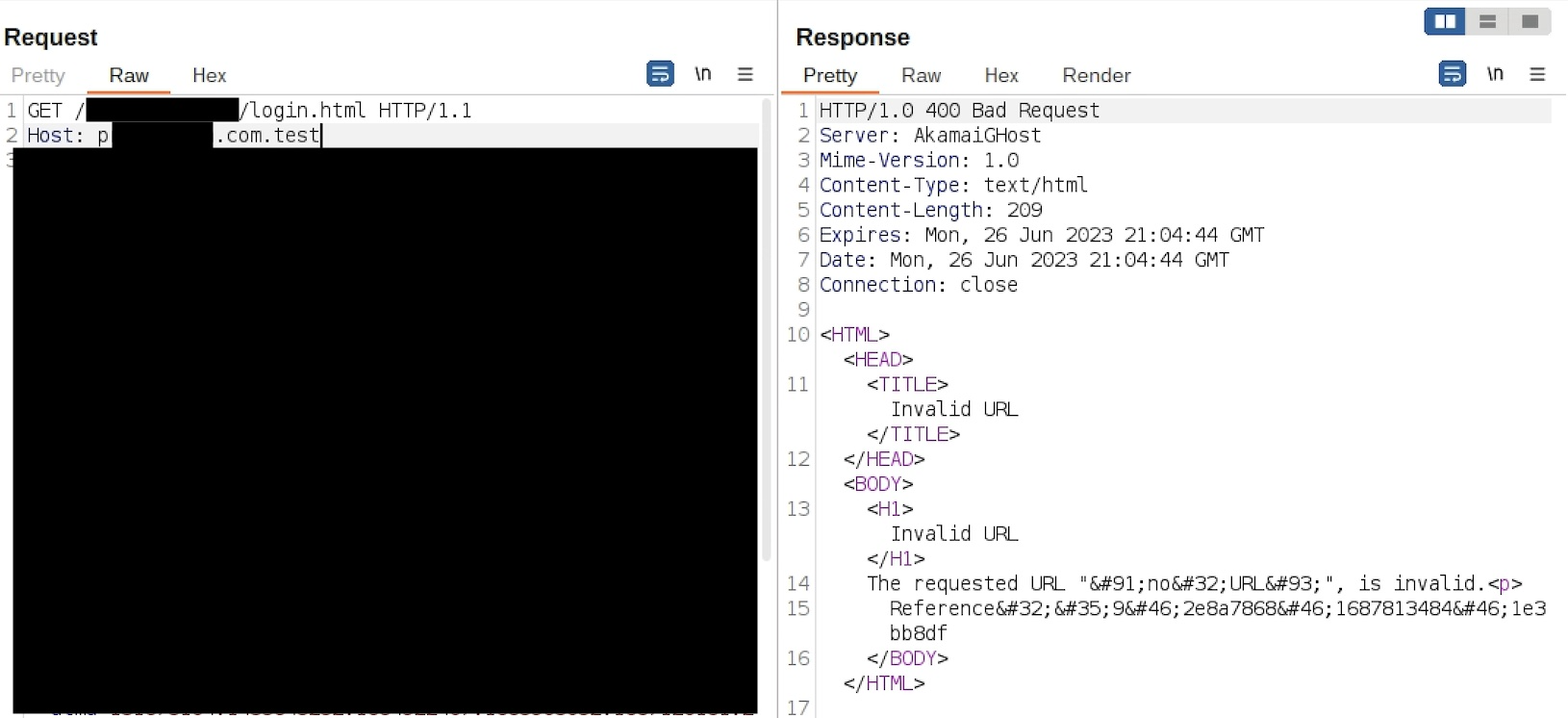This screenshot has width=1568, height=718.
Task: Click the 'Connection: close' header
Action: pyautogui.click(x=919, y=286)
